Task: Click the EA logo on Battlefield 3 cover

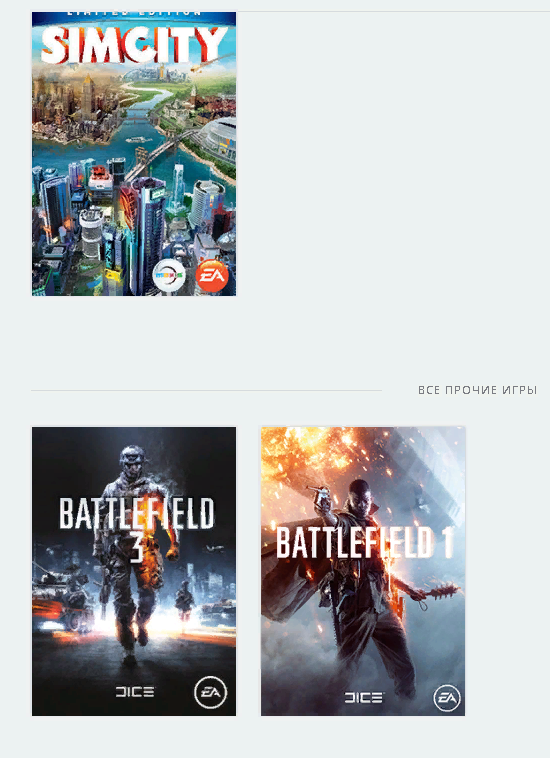Action: point(210,693)
